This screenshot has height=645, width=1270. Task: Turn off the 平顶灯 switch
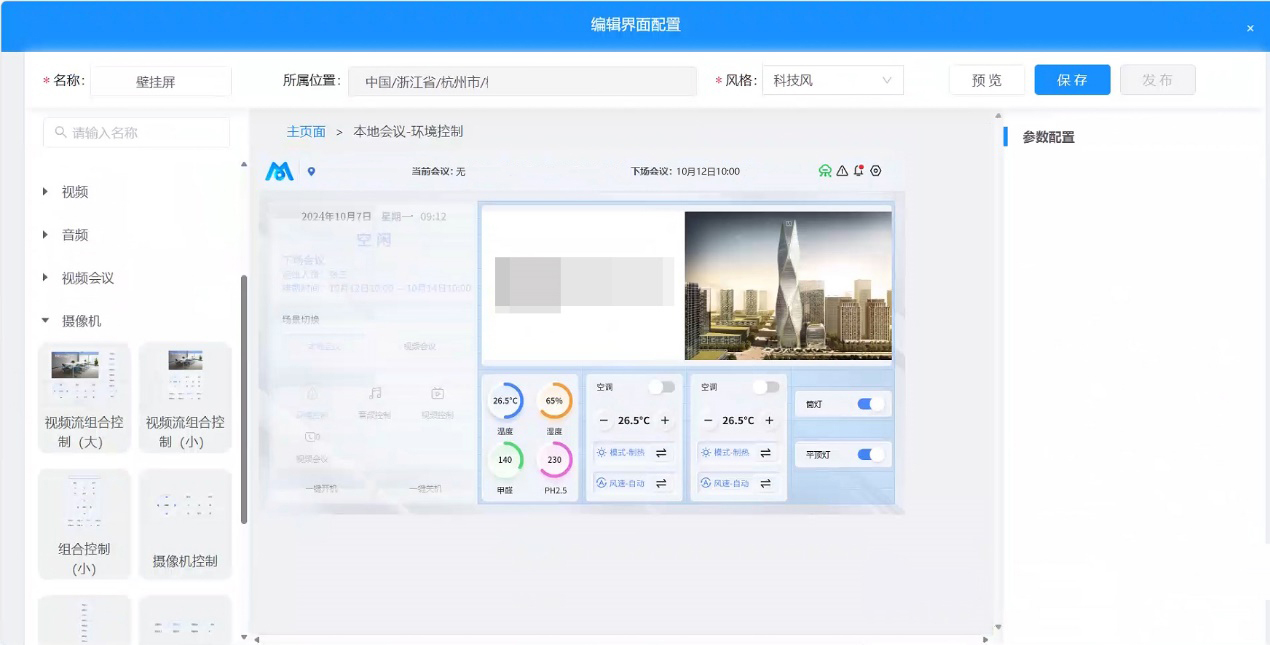pyautogui.click(x=870, y=455)
